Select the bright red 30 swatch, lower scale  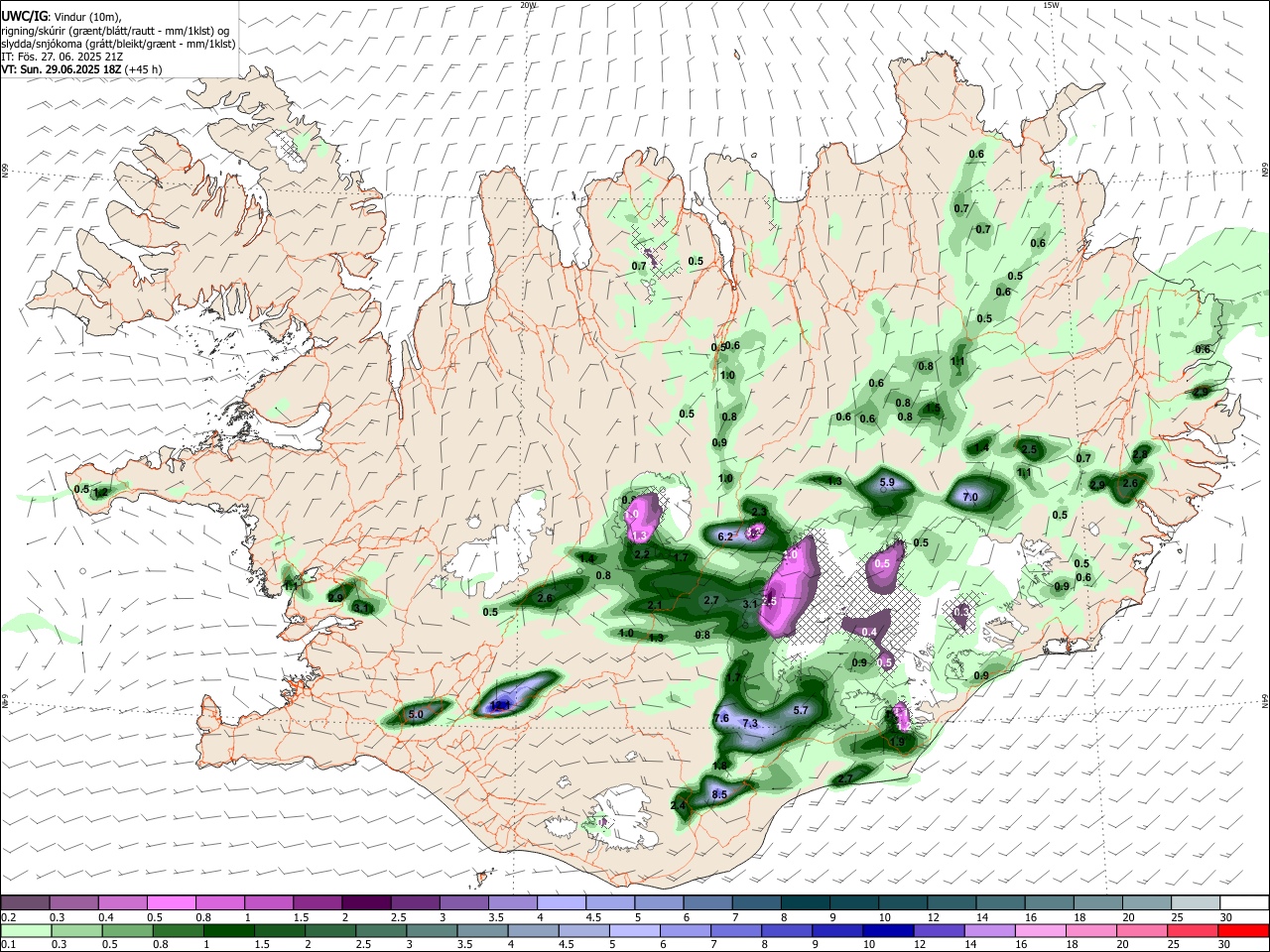pyautogui.click(x=1242, y=930)
